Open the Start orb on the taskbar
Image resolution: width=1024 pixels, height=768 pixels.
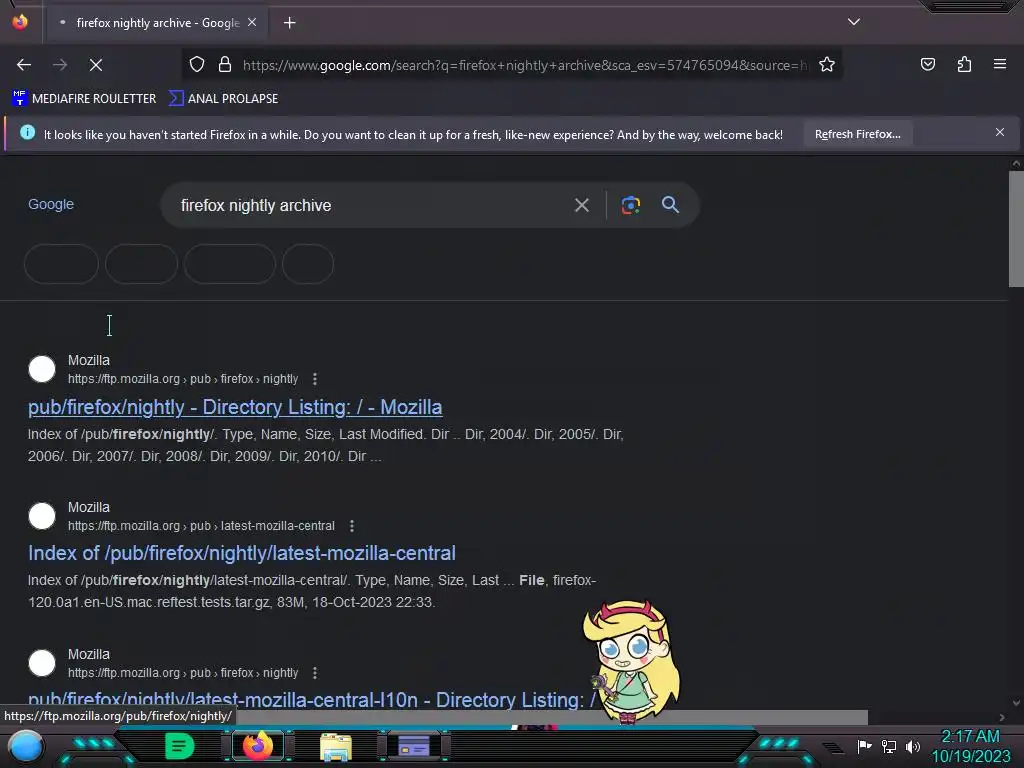pyautogui.click(x=26, y=746)
